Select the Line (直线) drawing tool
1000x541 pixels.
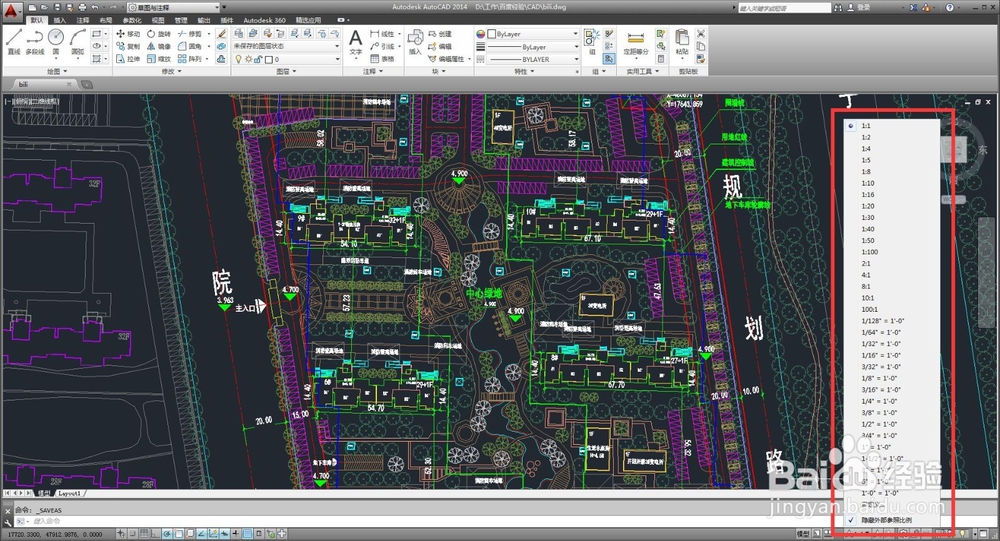(x=13, y=41)
